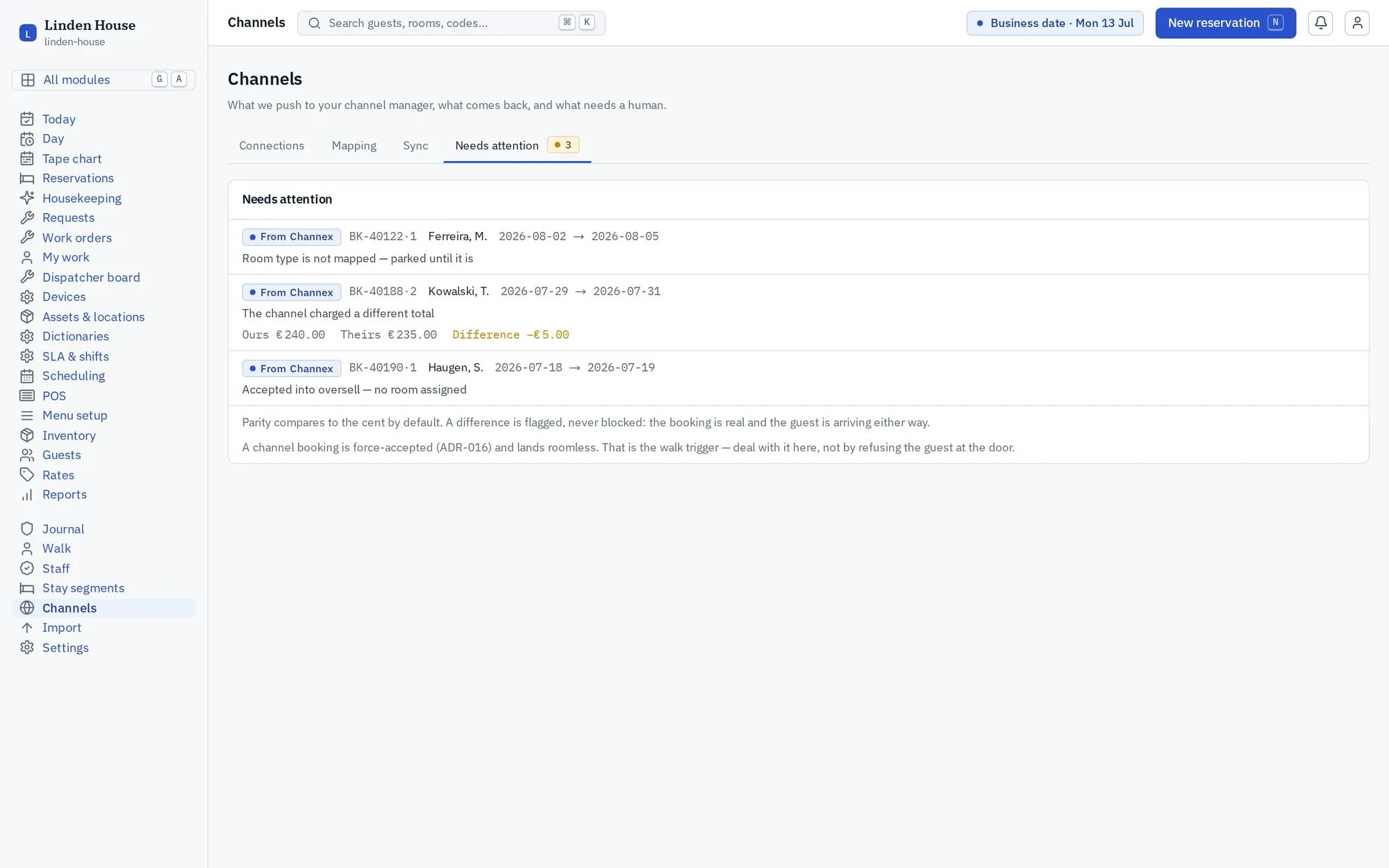Click the Reports bar chart icon
Screen dimensions: 1389x868
(27, 494)
